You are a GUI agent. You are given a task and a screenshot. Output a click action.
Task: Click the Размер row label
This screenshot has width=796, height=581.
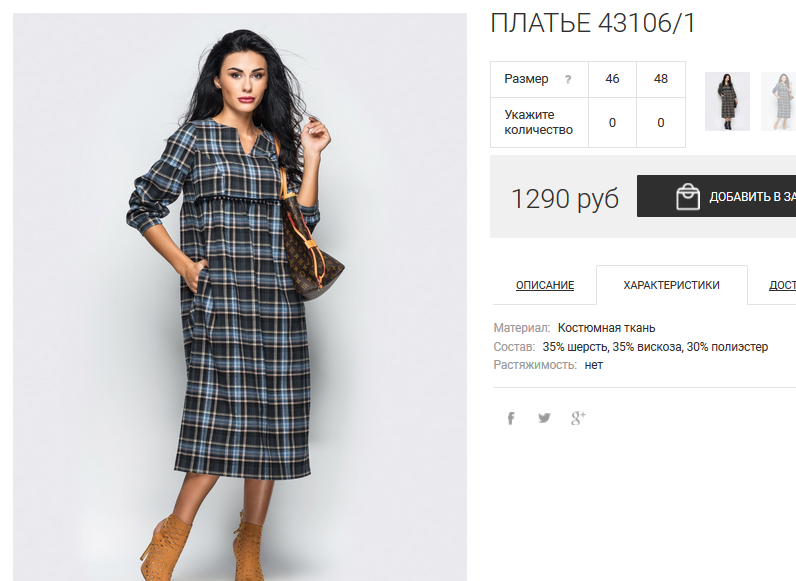[526, 79]
